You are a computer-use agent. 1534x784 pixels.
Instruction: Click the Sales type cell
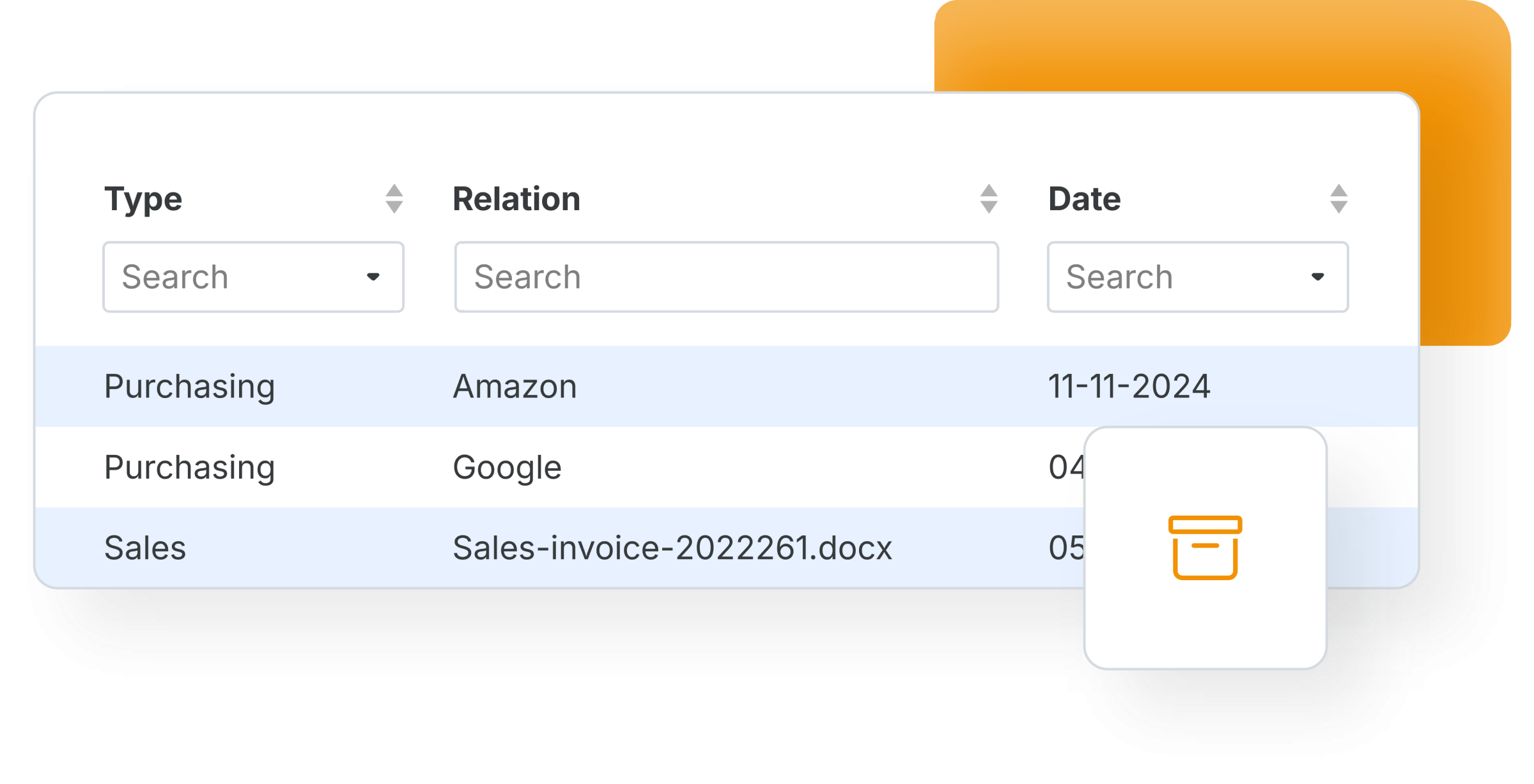pyautogui.click(x=145, y=548)
